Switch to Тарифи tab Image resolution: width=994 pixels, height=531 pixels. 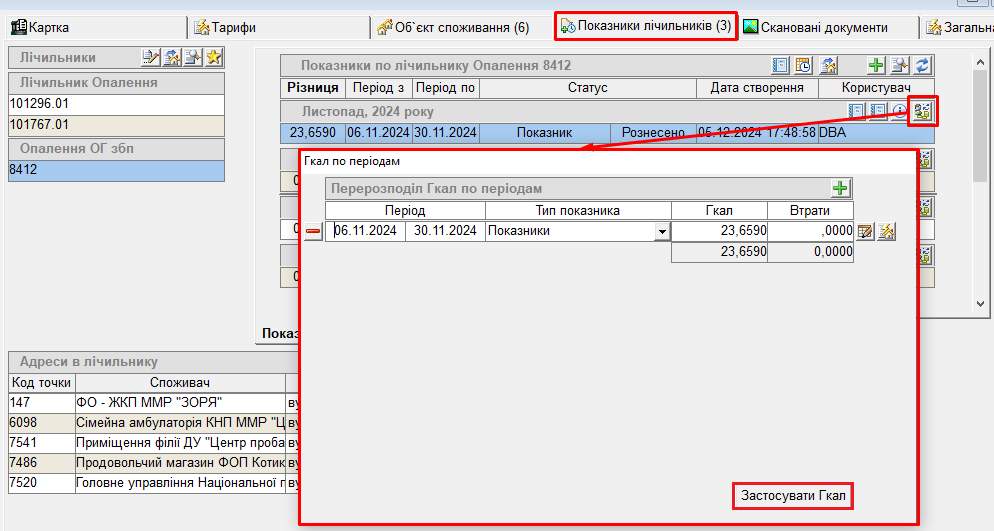(x=230, y=27)
